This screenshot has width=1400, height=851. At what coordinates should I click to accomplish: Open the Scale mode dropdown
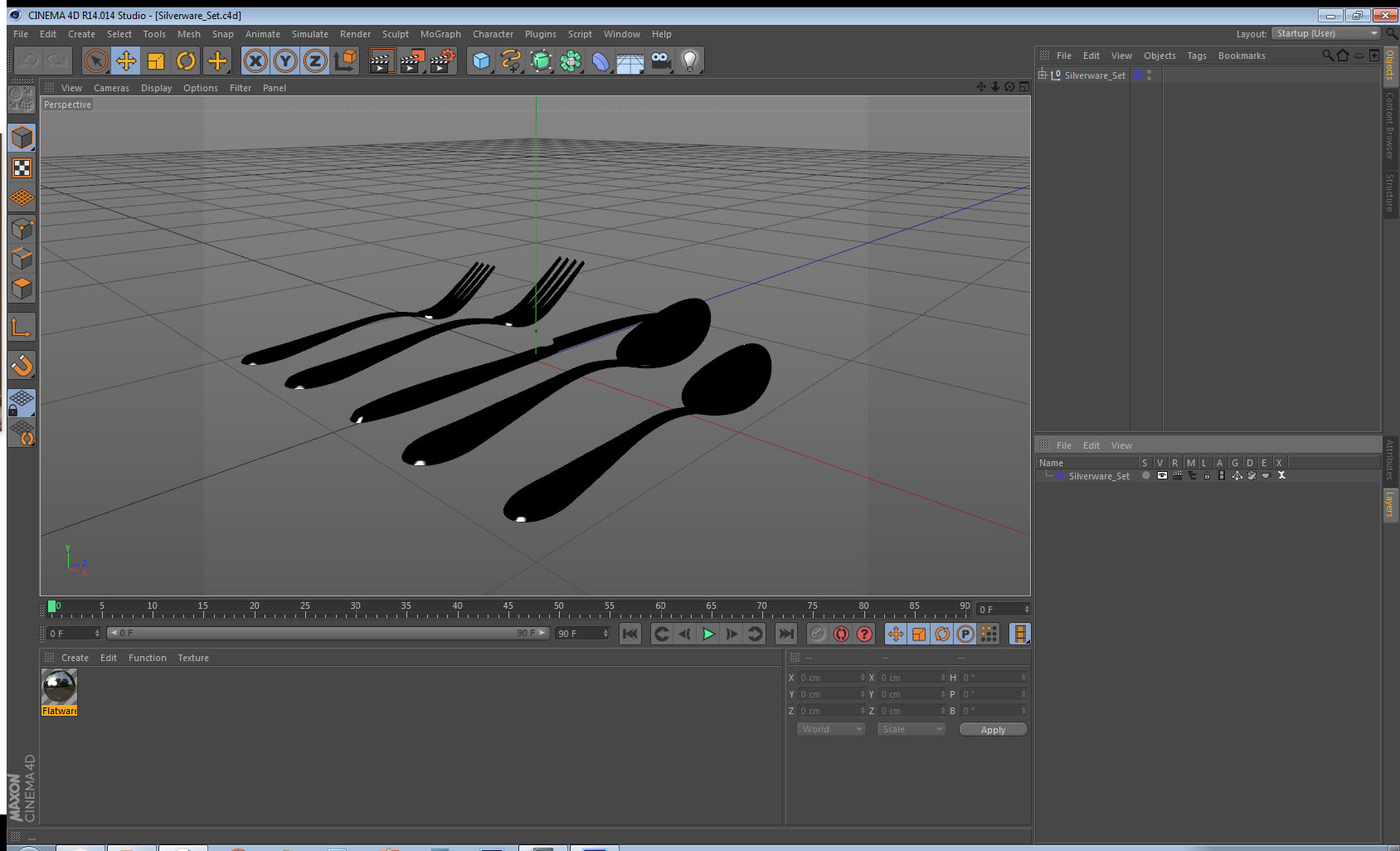pos(911,729)
